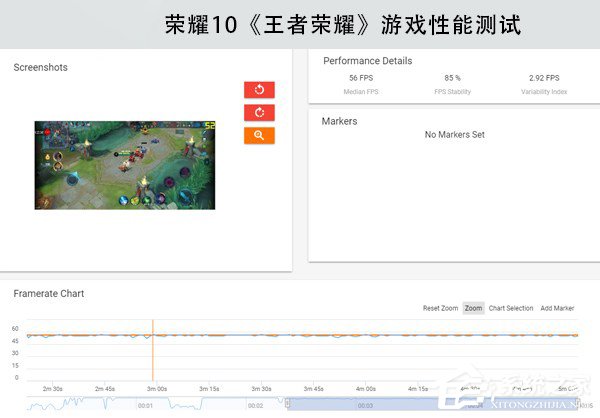Open the game screenshot thumbnail
This screenshot has width=600, height=418.
pyautogui.click(x=125, y=165)
